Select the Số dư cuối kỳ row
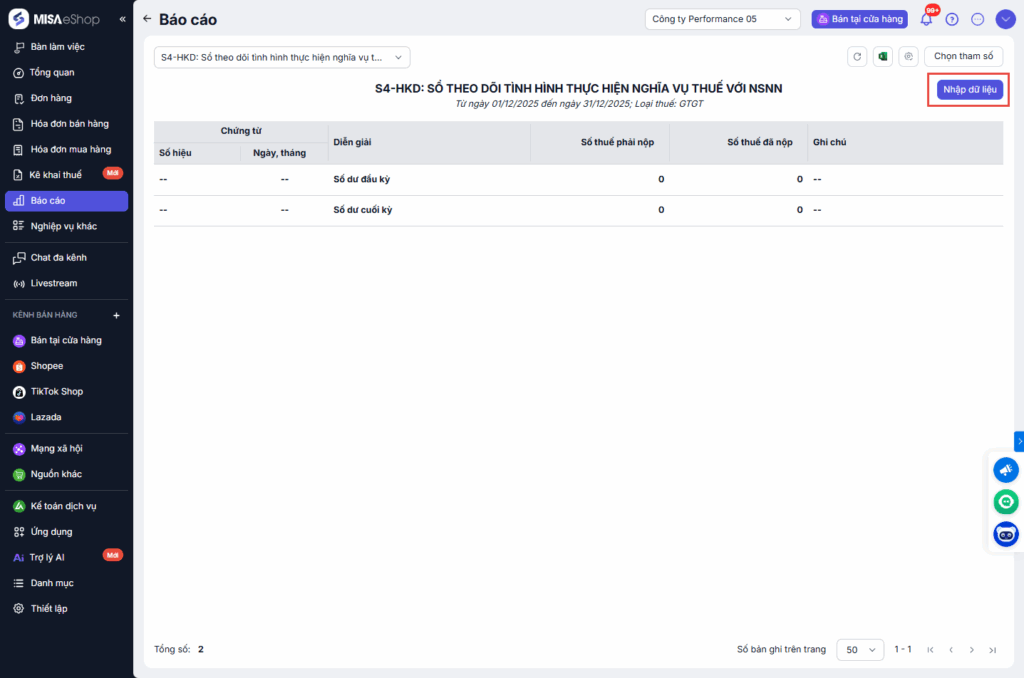1024x678 pixels. point(579,210)
